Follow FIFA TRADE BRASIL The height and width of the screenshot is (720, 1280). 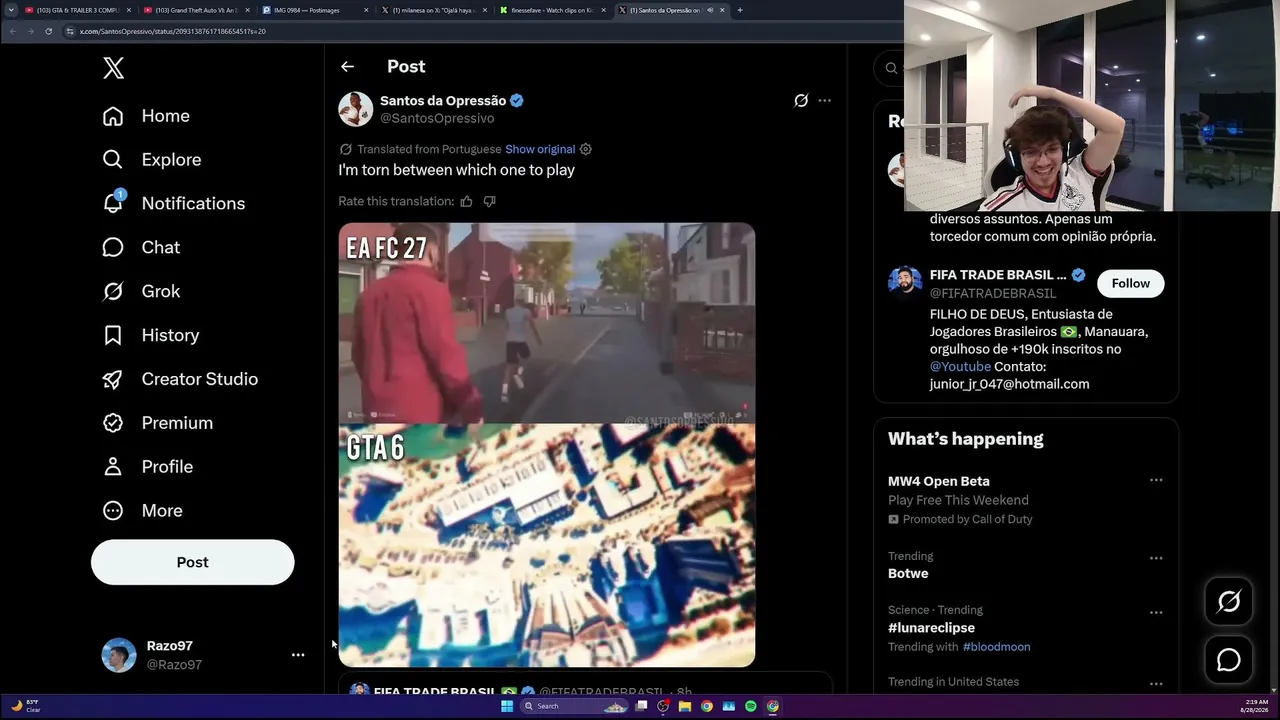point(1131,283)
